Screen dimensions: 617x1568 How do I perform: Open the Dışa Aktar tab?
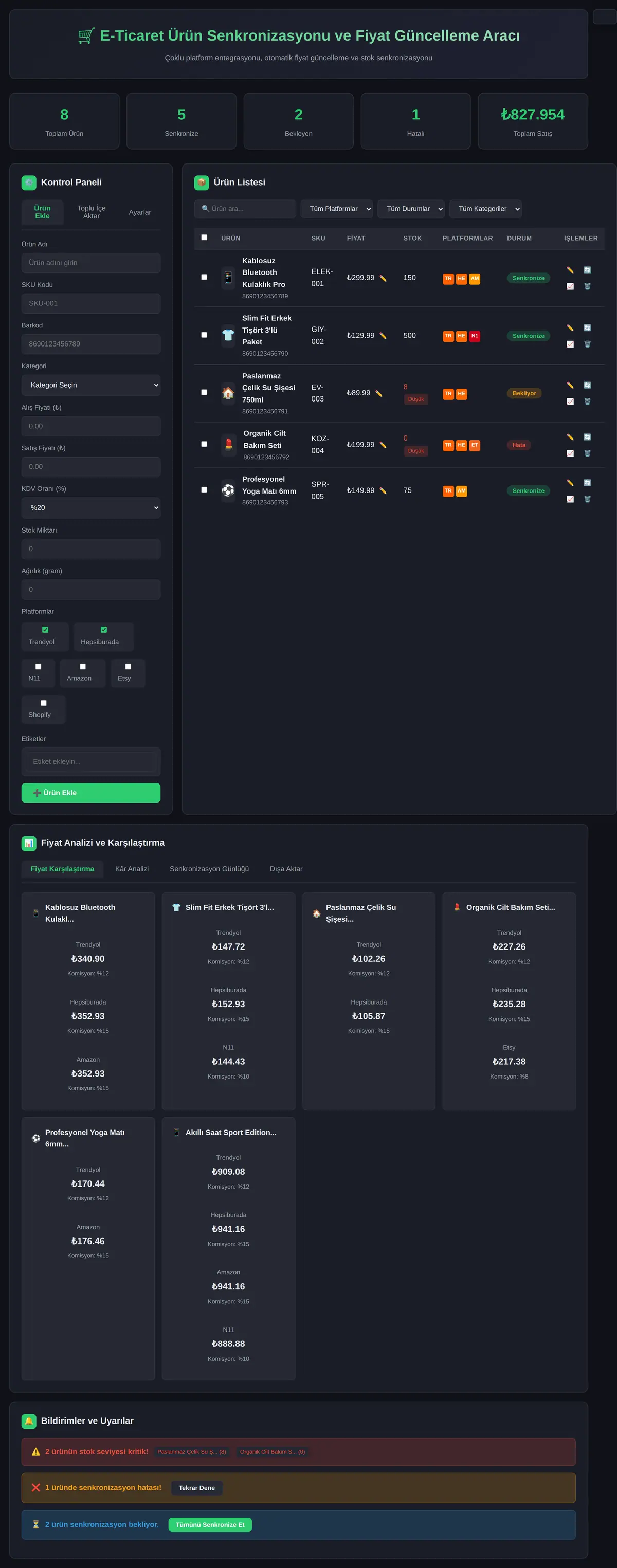(286, 869)
